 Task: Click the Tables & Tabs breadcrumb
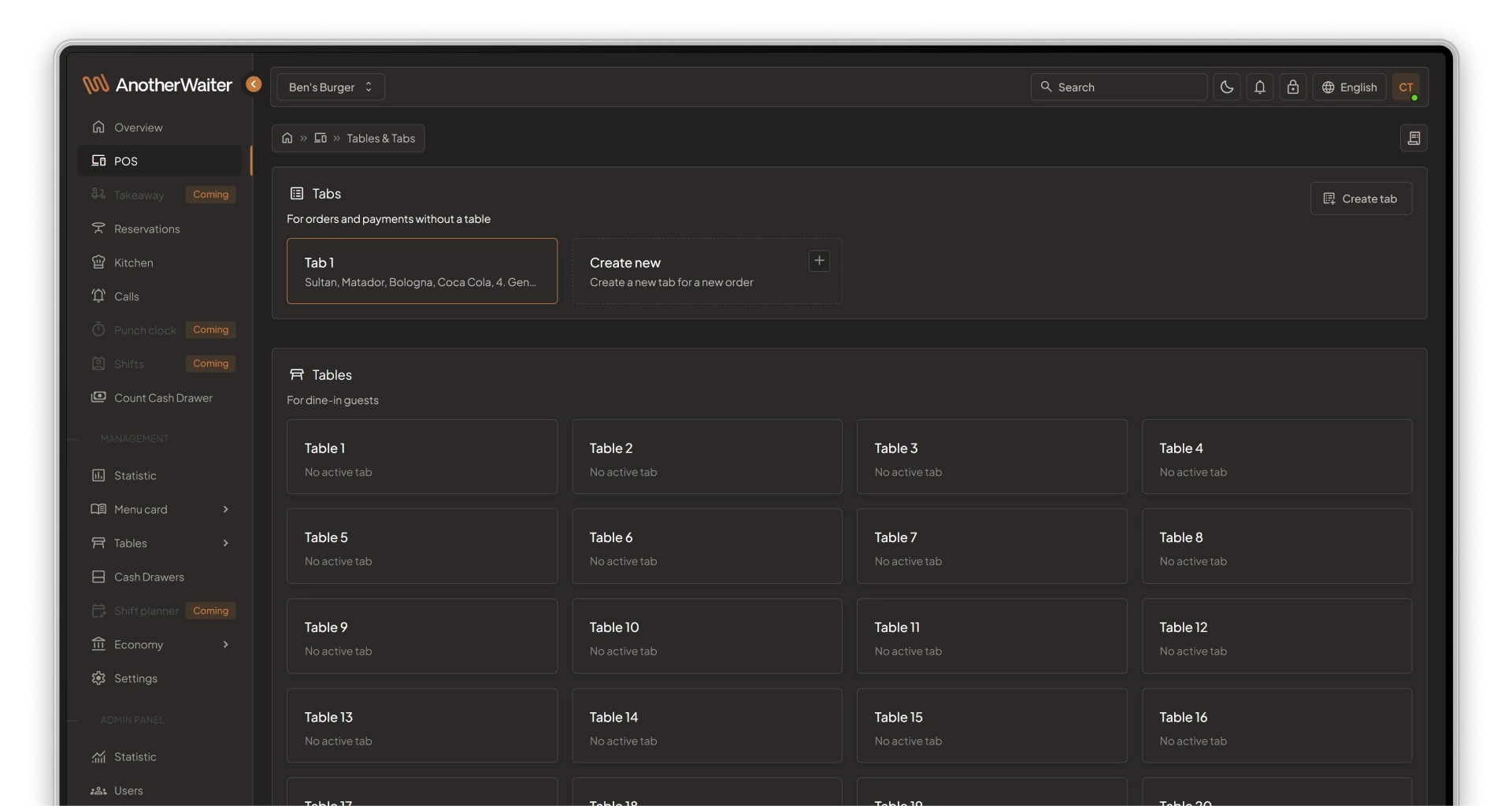point(381,139)
